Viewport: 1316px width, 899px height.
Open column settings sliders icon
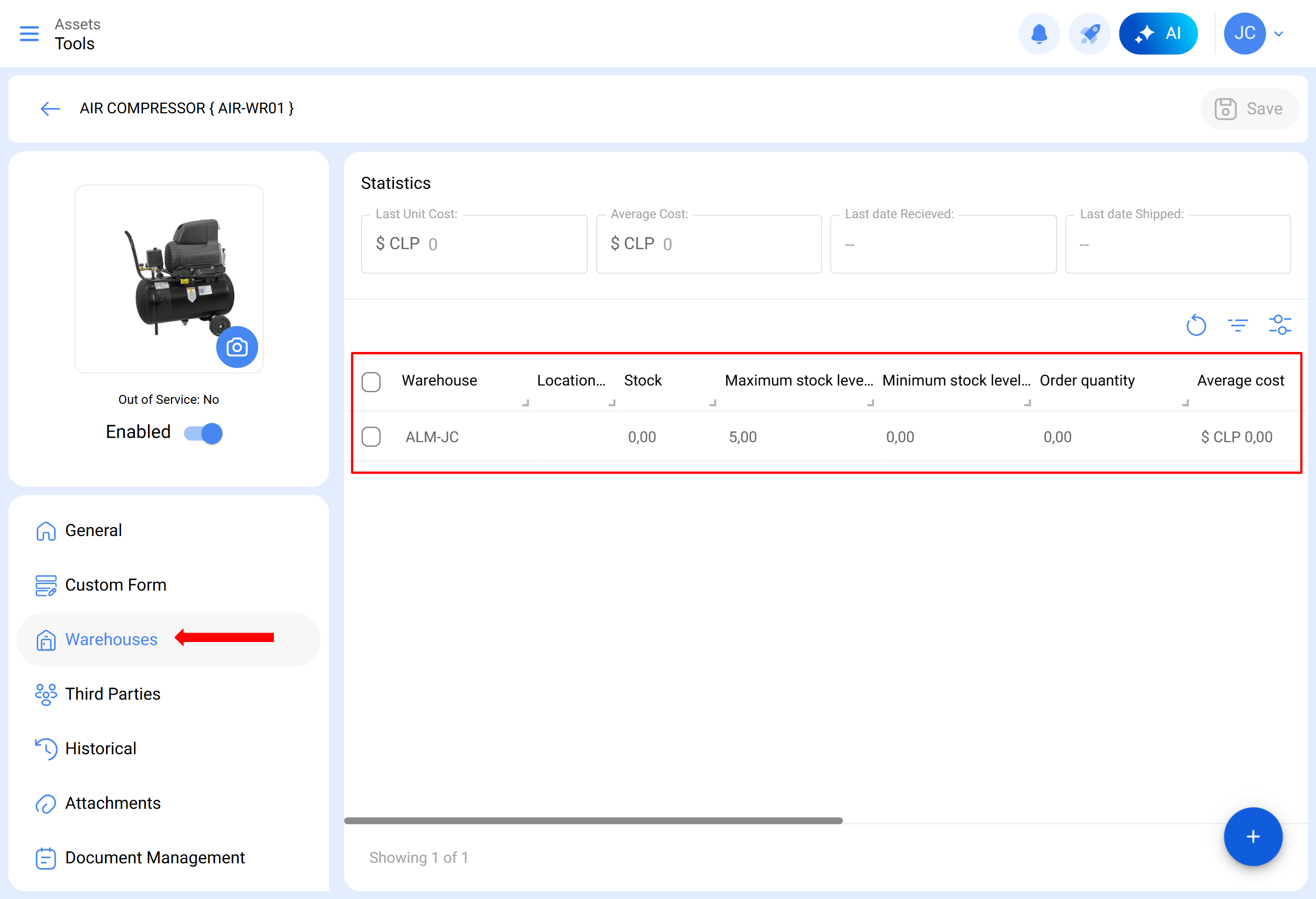coord(1280,325)
